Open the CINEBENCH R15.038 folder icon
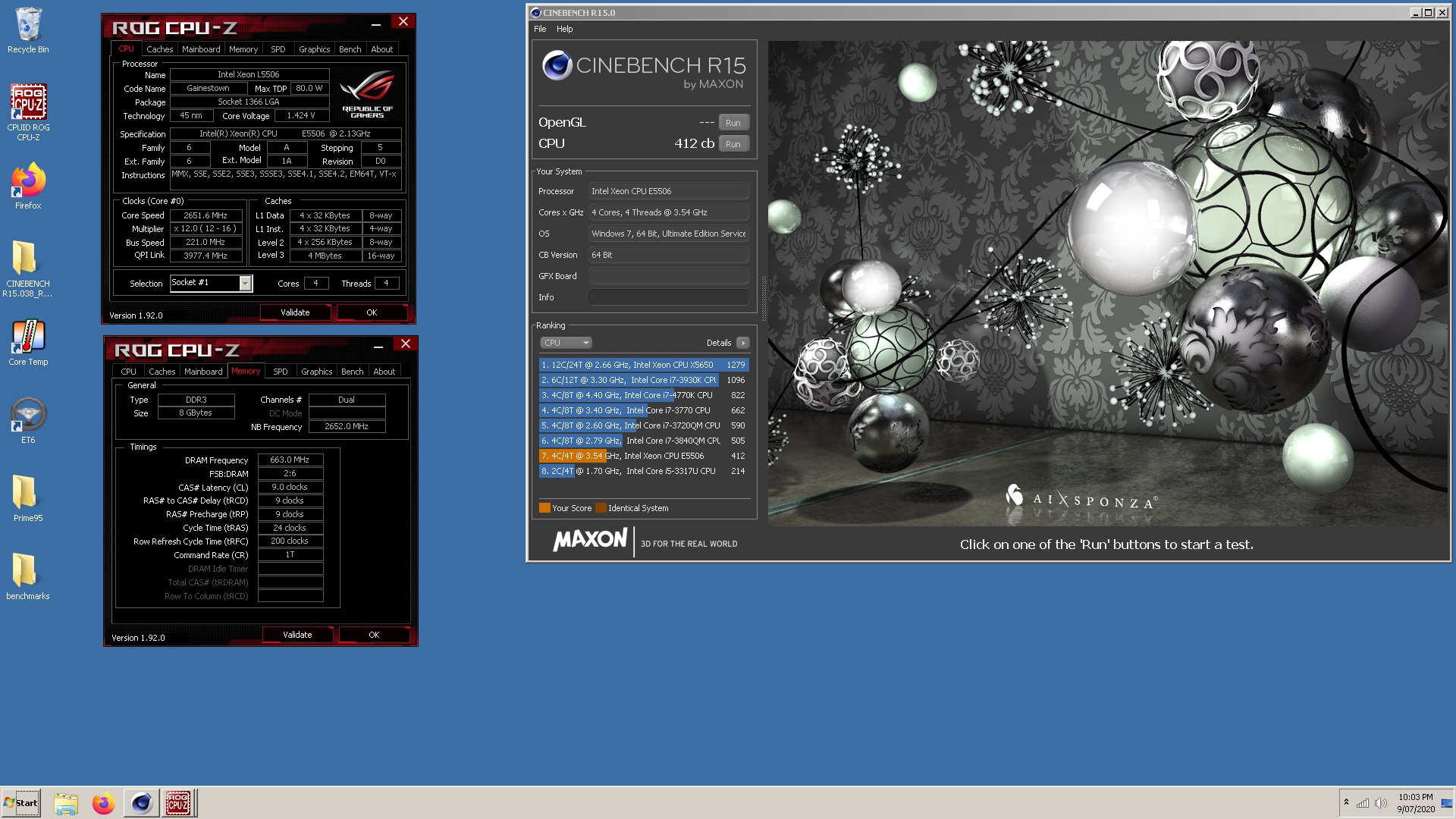1456x819 pixels. (x=28, y=268)
